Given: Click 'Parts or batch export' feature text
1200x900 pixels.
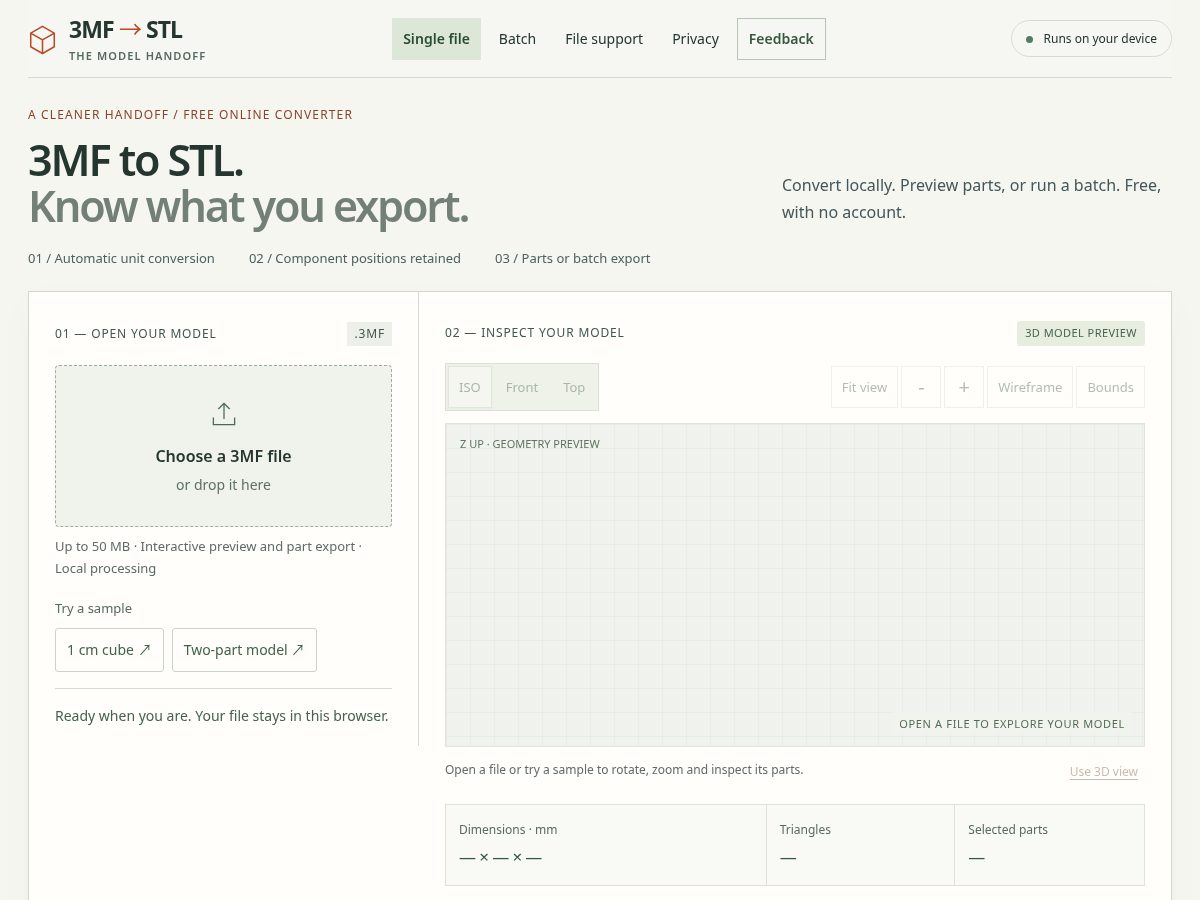Looking at the screenshot, I should coord(586,258).
